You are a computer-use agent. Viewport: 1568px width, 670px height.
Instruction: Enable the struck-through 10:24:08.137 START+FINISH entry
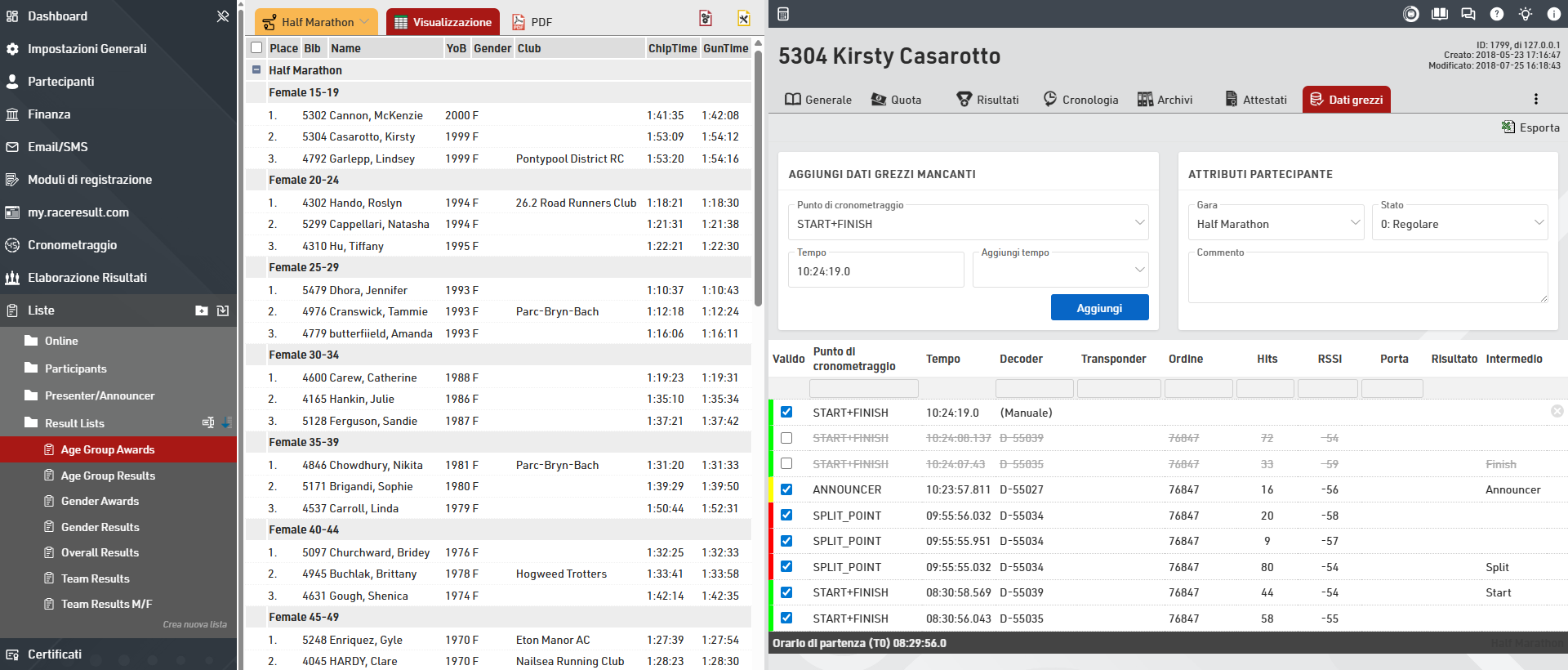[786, 438]
